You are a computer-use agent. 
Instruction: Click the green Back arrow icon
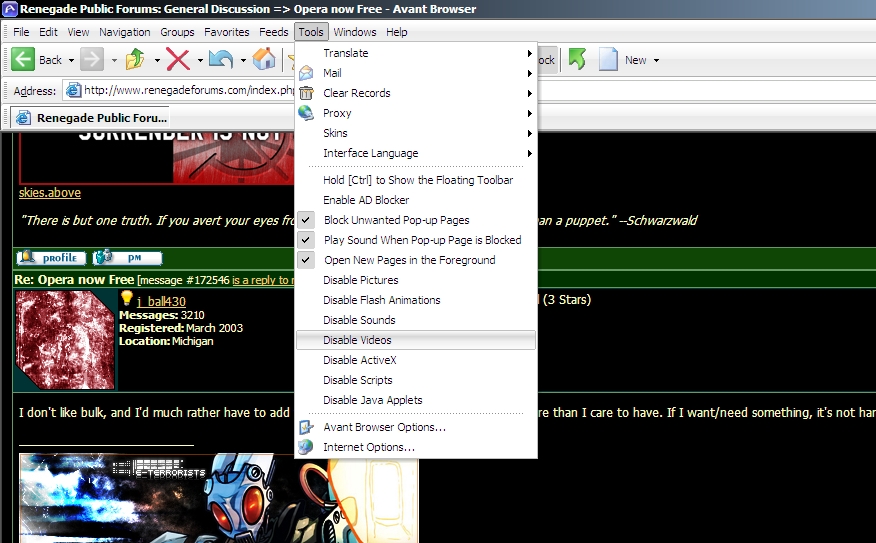pos(23,60)
